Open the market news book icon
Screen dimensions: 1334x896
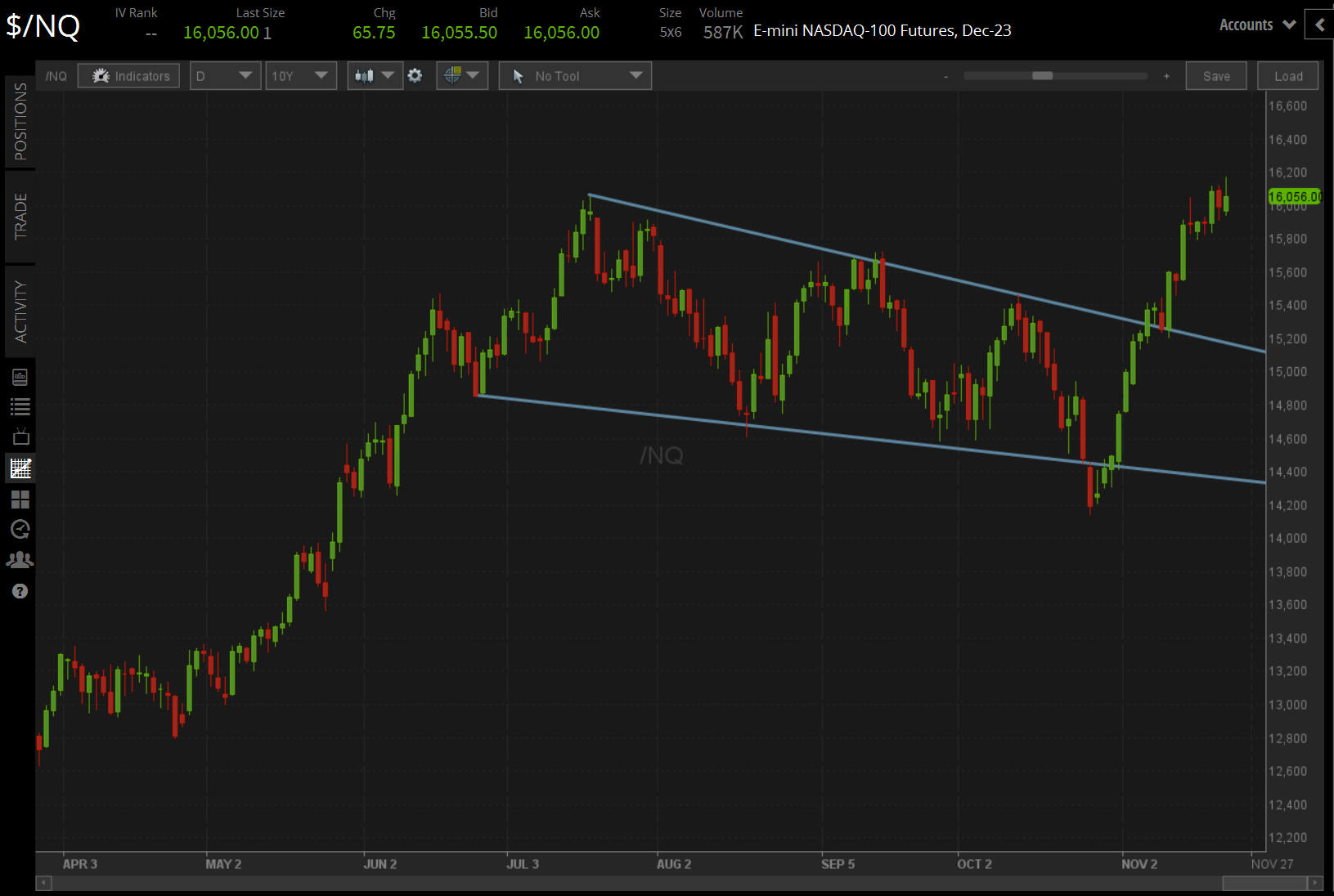(20, 376)
